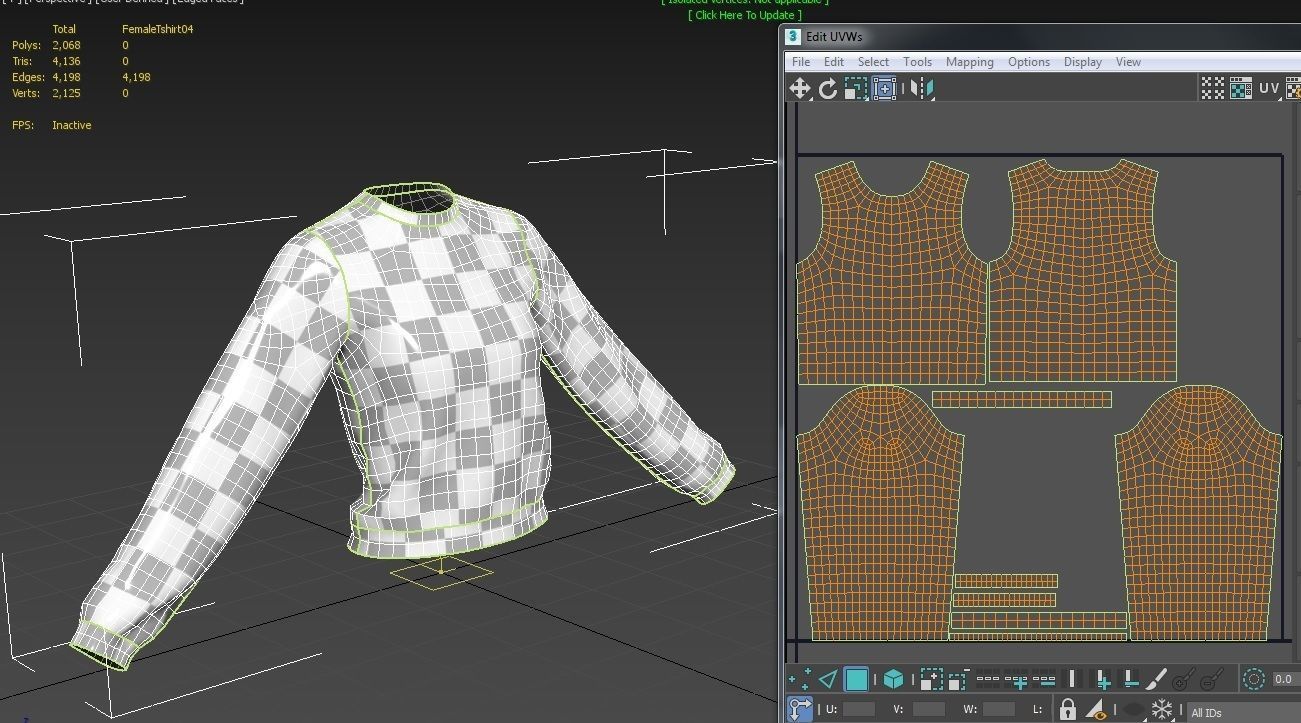The width and height of the screenshot is (1301, 723).
Task: Click the 'Polys:' label in the viewport statistics
Action: (26, 45)
